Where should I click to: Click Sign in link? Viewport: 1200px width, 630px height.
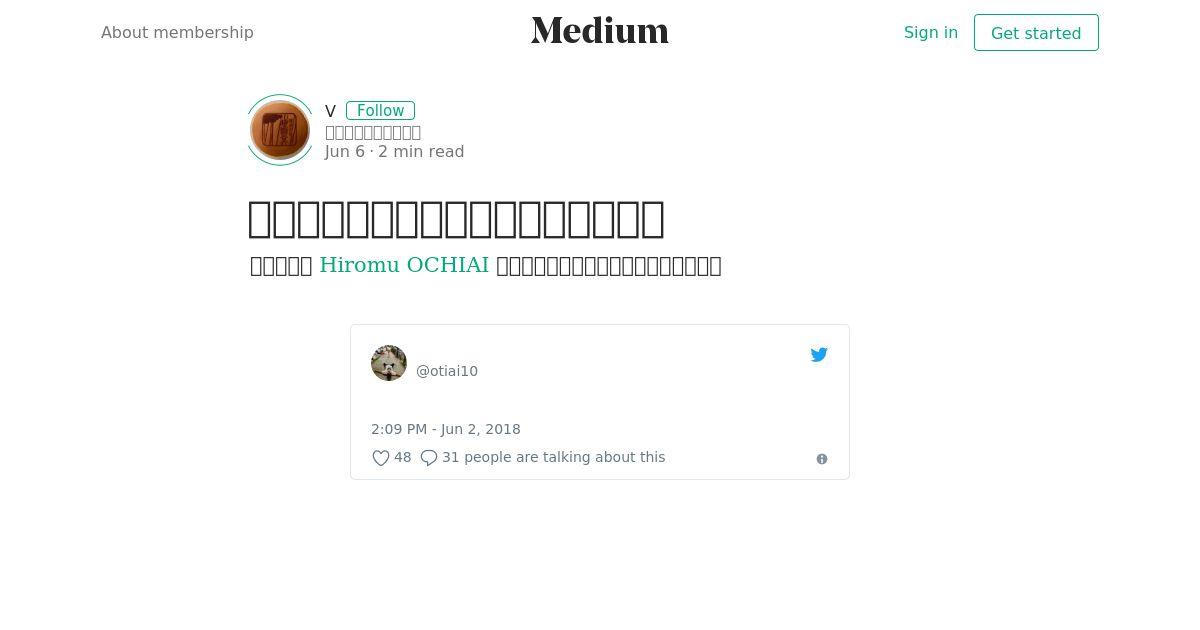coord(931,32)
